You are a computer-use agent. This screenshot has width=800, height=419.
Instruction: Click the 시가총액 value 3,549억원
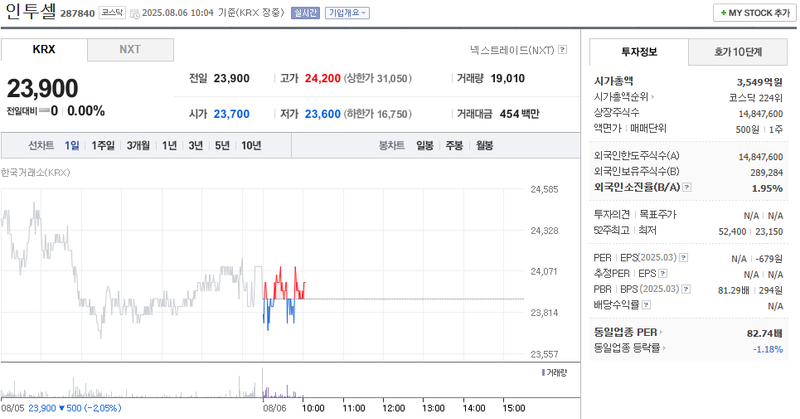[760, 82]
